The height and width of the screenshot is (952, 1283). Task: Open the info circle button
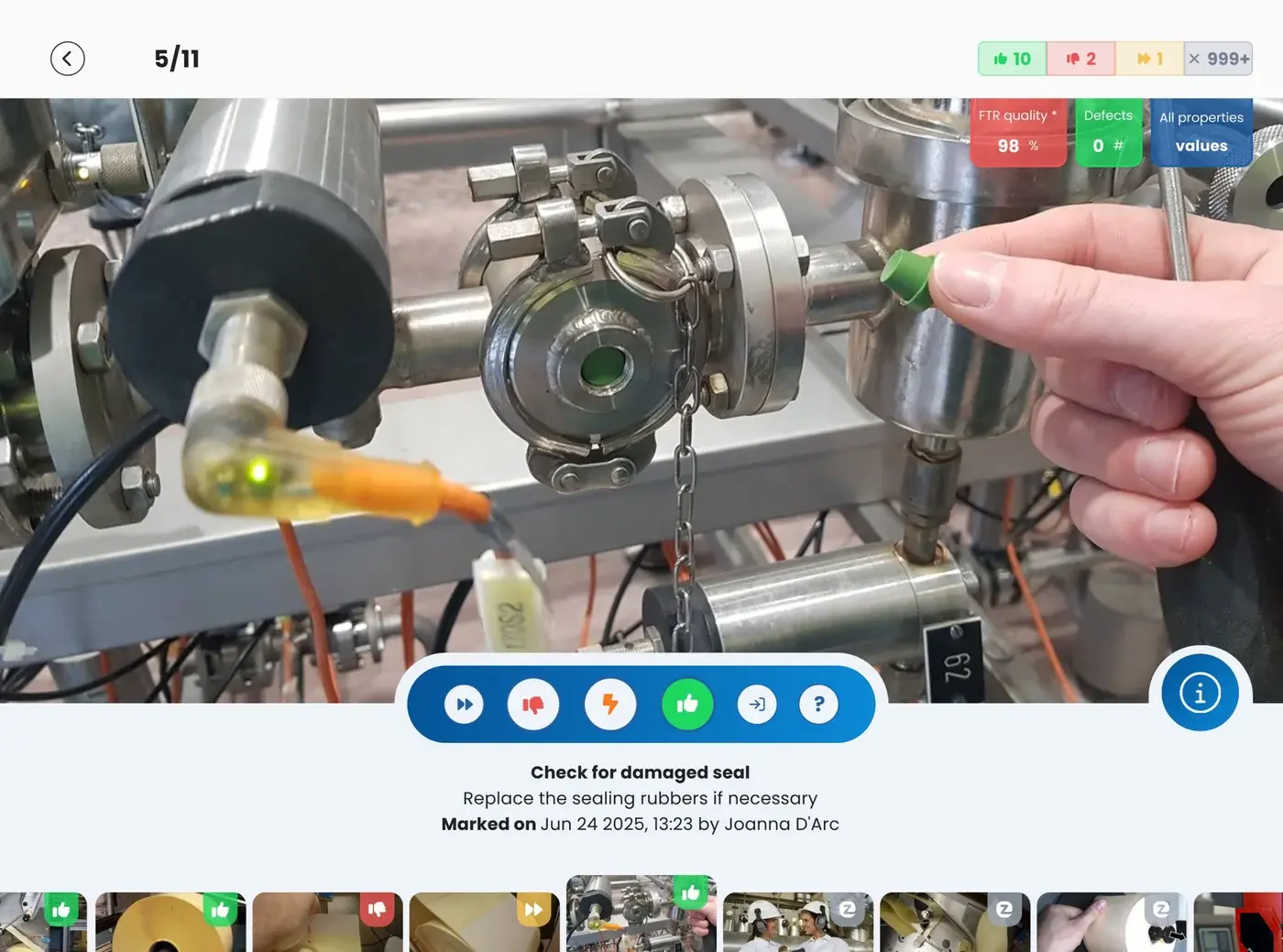(x=1201, y=693)
